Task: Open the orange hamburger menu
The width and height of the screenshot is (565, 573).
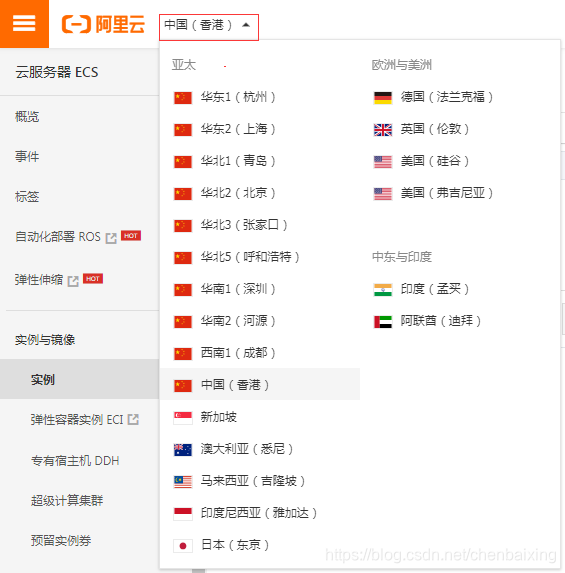Action: pyautogui.click(x=24, y=24)
